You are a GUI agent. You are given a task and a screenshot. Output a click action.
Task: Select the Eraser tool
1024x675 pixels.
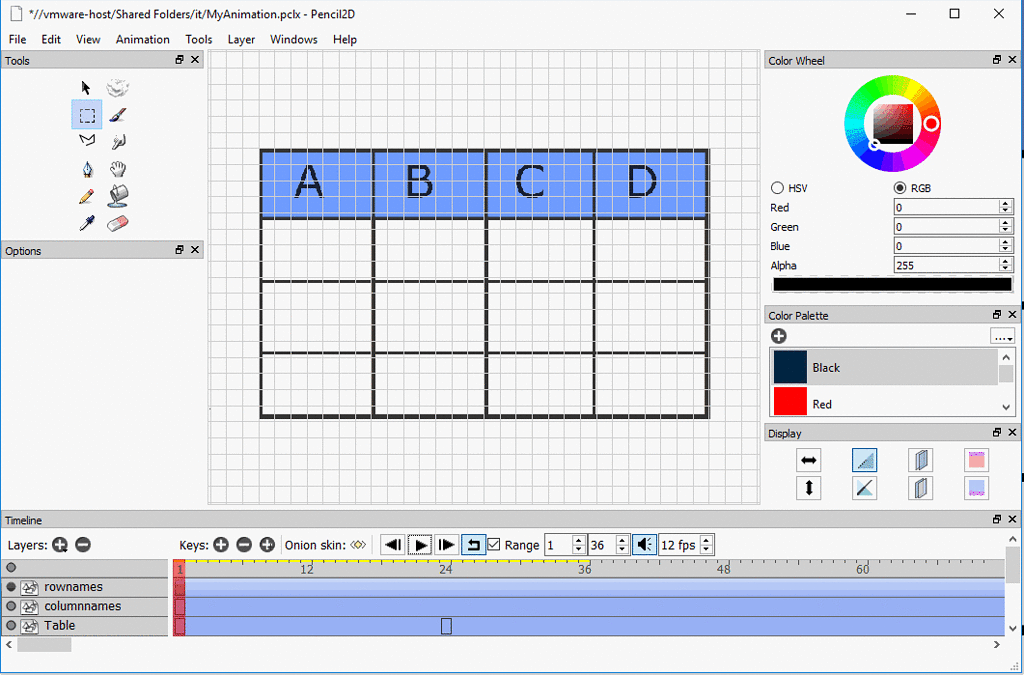(118, 223)
